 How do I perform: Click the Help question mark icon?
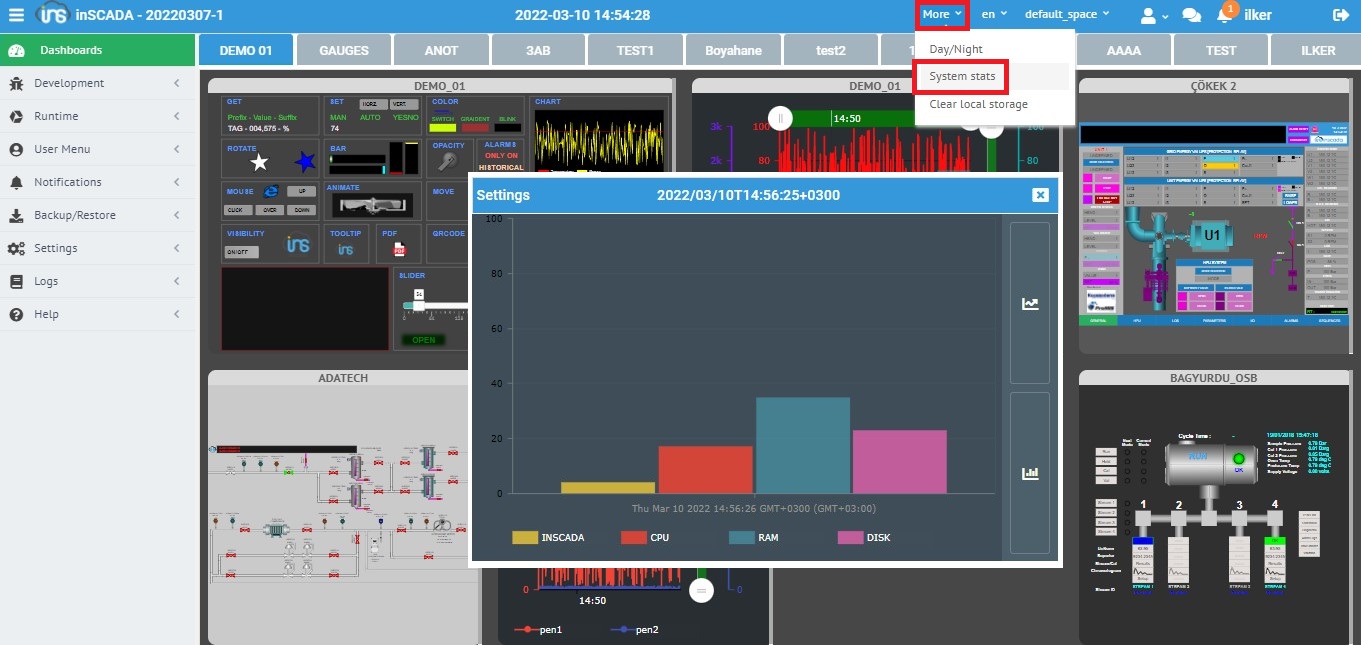pos(16,314)
